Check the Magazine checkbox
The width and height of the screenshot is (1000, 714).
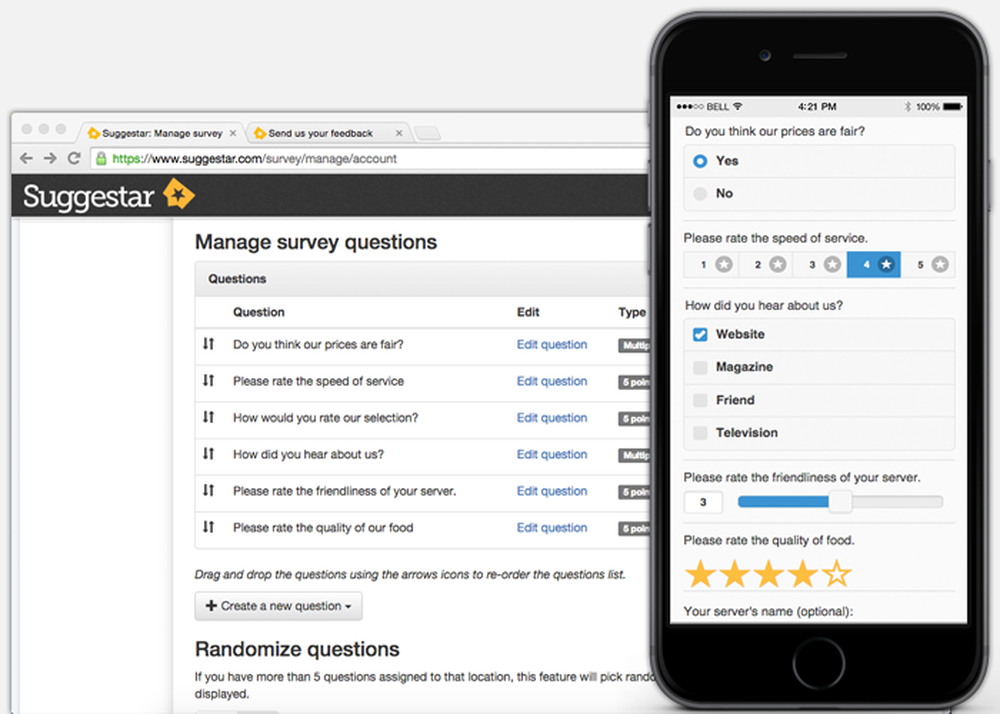click(x=699, y=367)
